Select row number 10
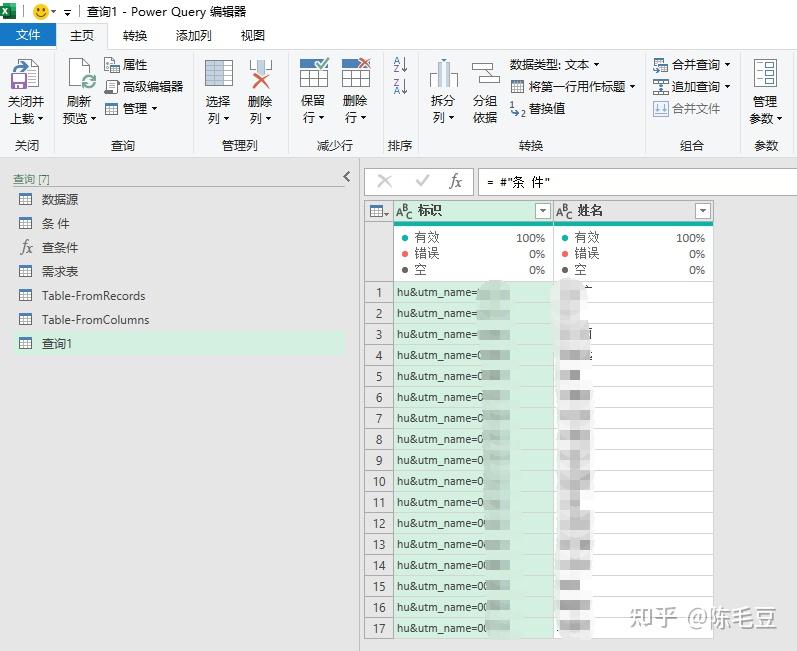797x651 pixels. click(379, 481)
